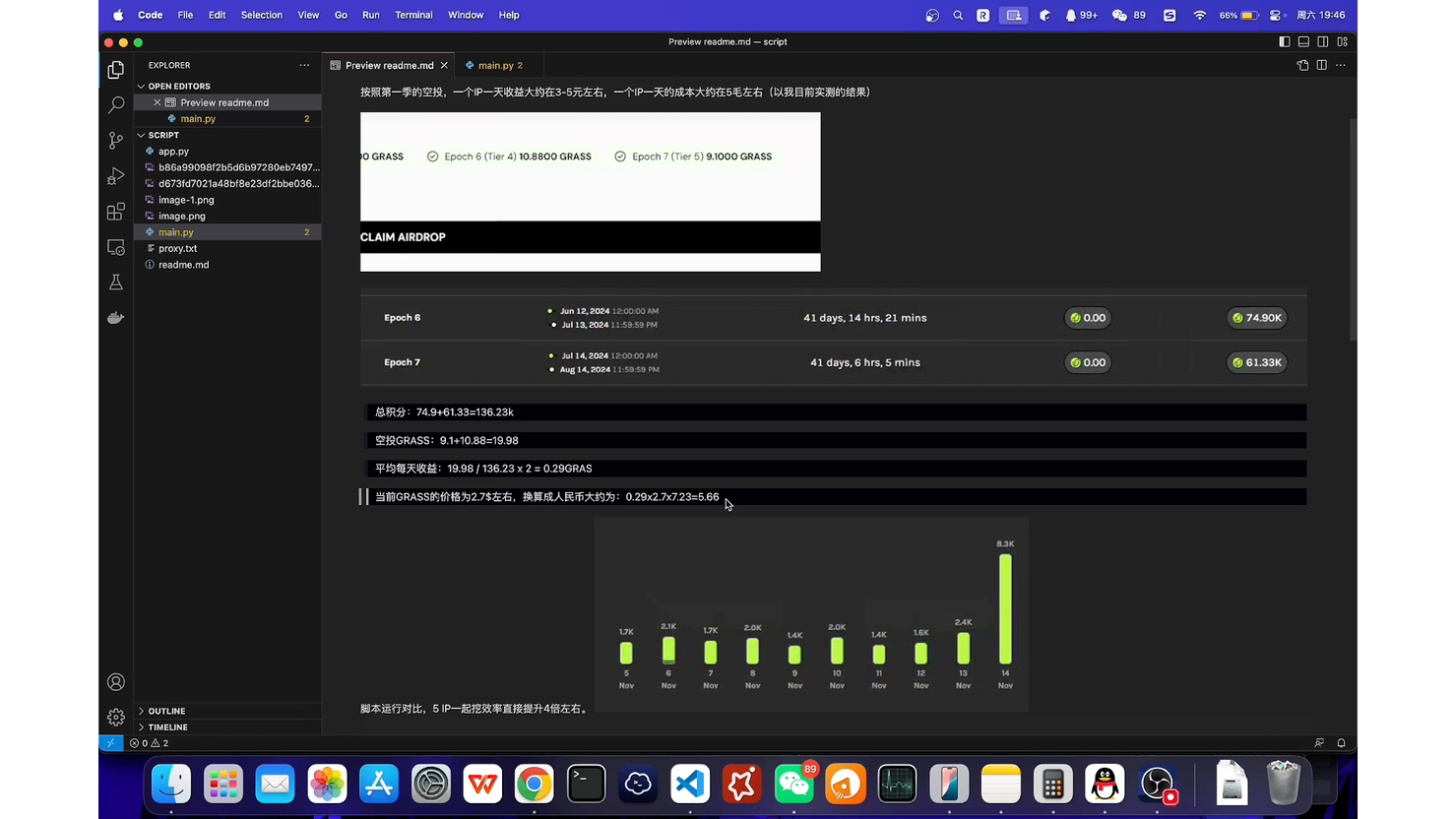Open the Manage gear icon
This screenshot has height=819, width=1456.
point(116,717)
